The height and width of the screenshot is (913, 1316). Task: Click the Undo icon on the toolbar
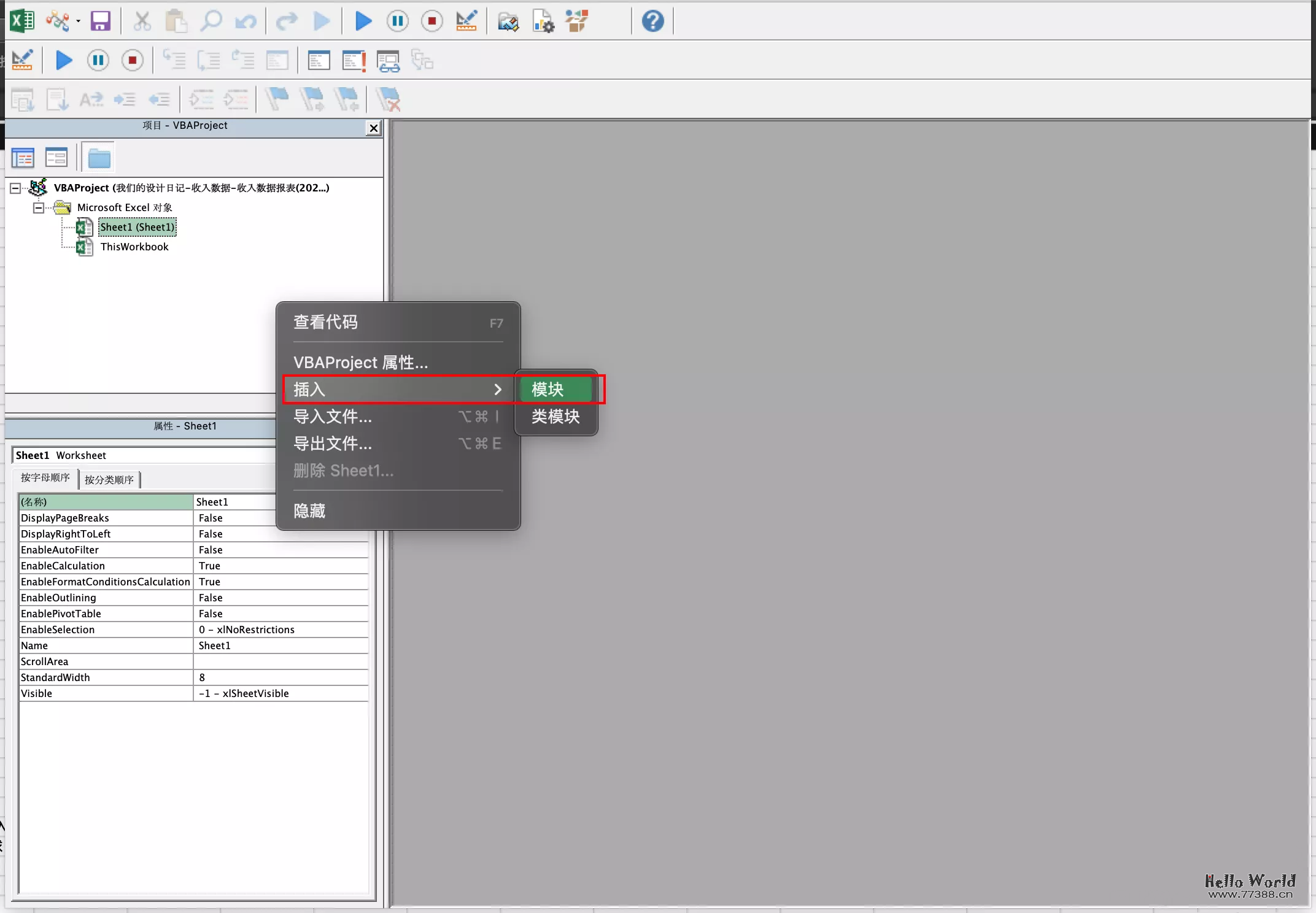pyautogui.click(x=246, y=20)
